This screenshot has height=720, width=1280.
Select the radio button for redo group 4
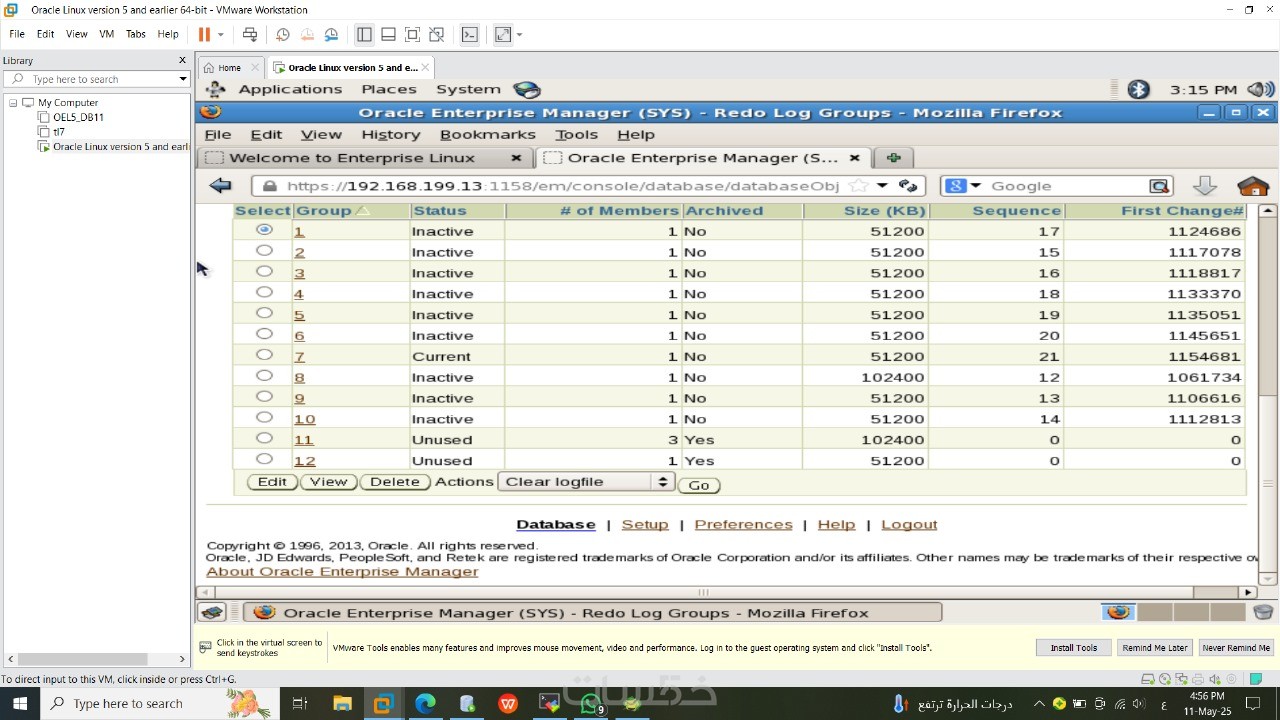point(264,293)
